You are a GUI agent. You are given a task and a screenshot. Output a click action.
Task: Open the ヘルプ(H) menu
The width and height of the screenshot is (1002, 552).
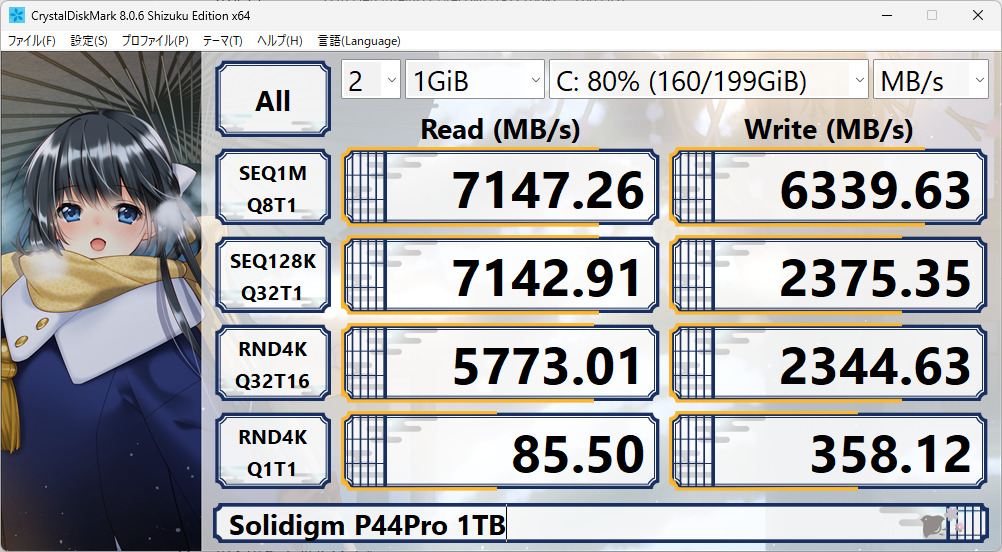point(280,41)
